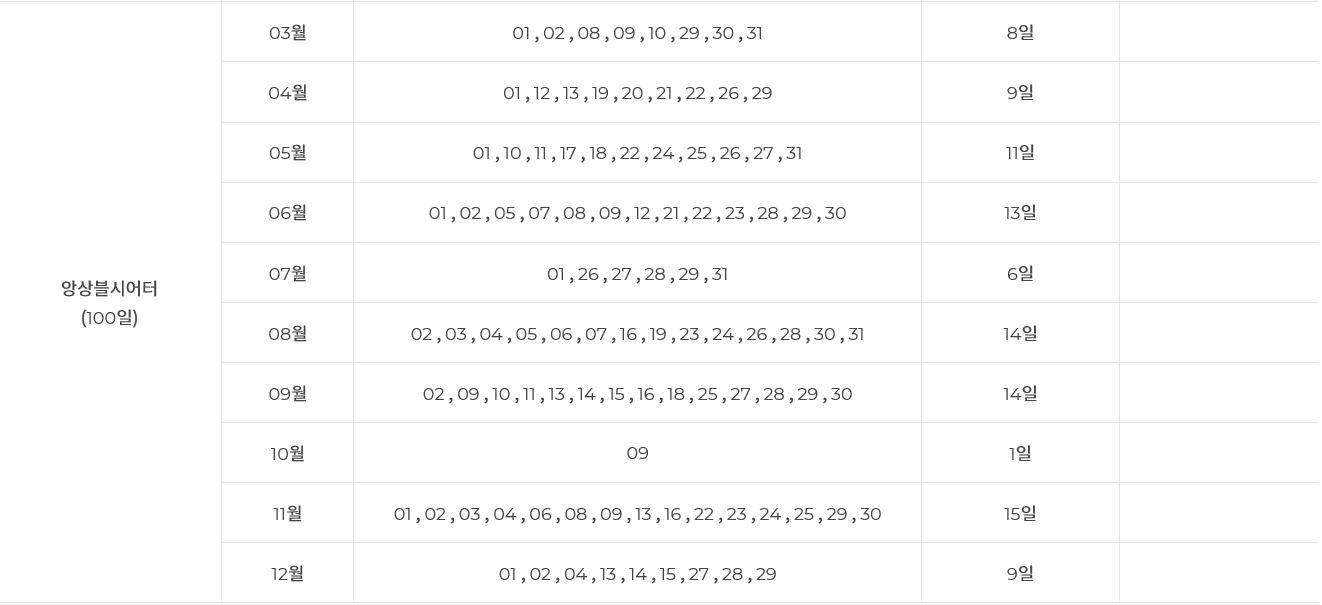Click the single date 09 in October row

pos(637,453)
